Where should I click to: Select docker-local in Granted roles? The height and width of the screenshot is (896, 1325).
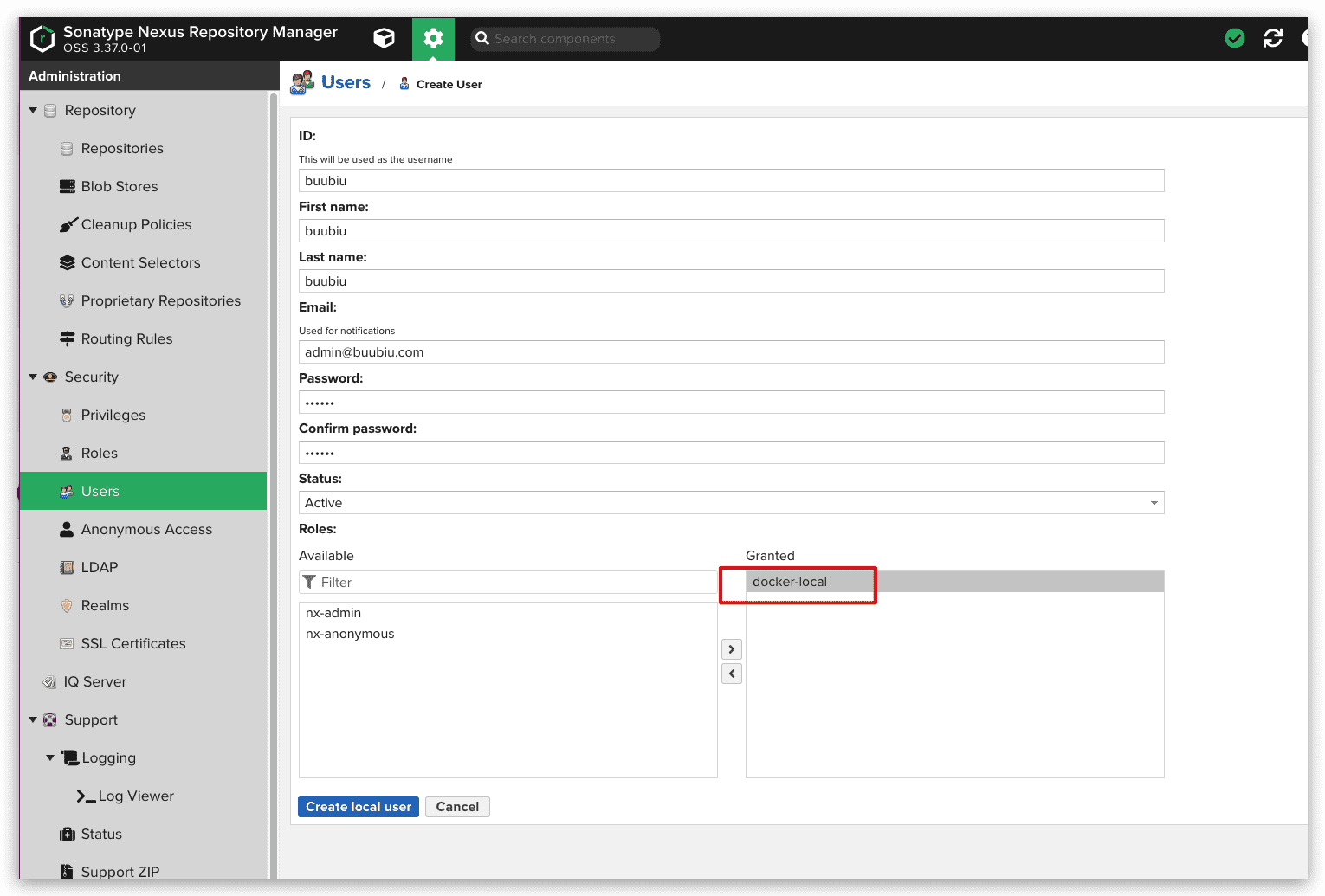click(x=790, y=582)
